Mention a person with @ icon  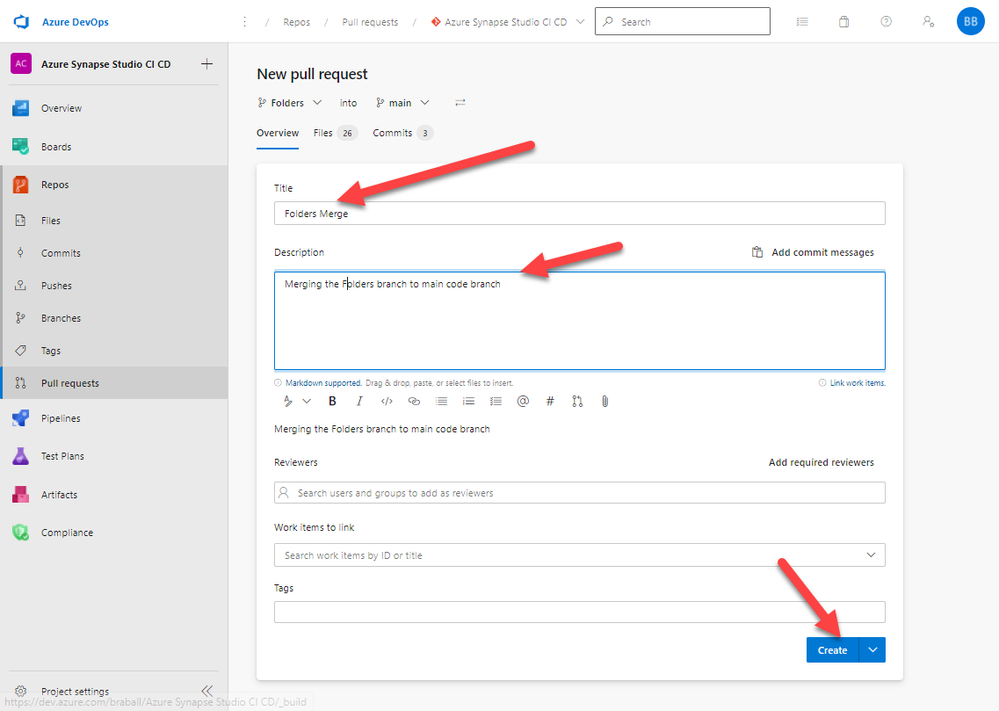tap(523, 401)
